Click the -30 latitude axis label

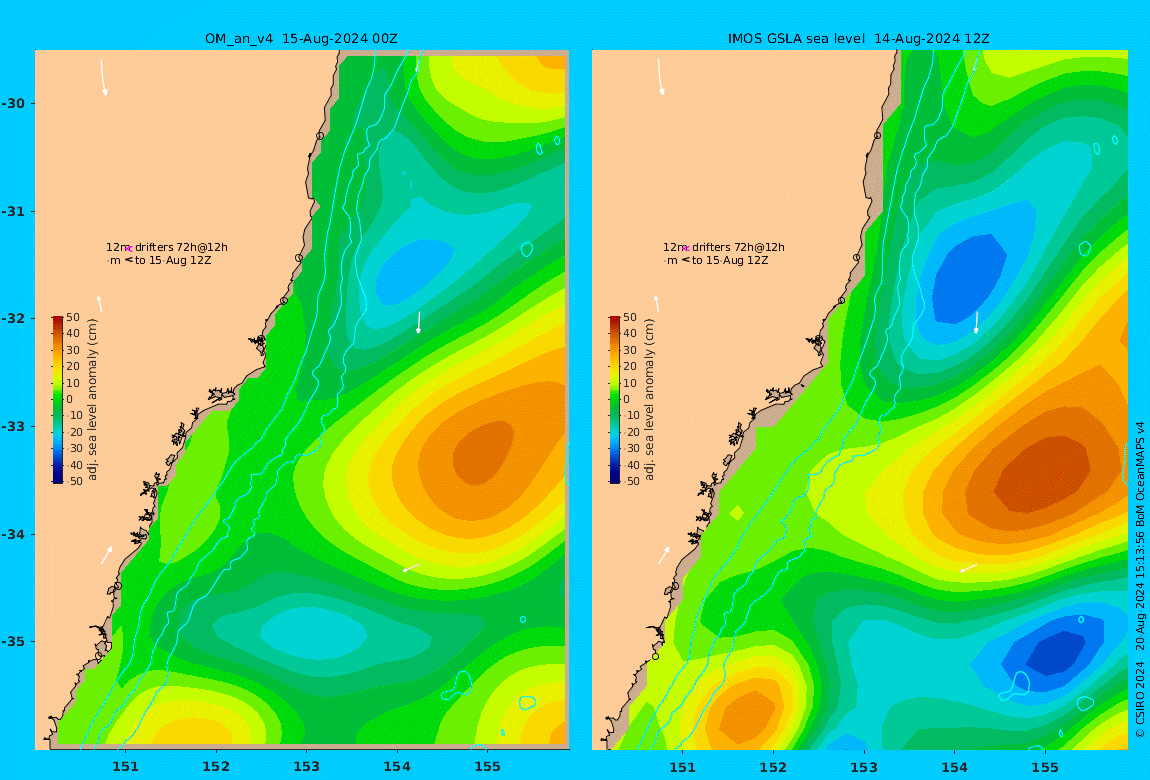coord(13,103)
